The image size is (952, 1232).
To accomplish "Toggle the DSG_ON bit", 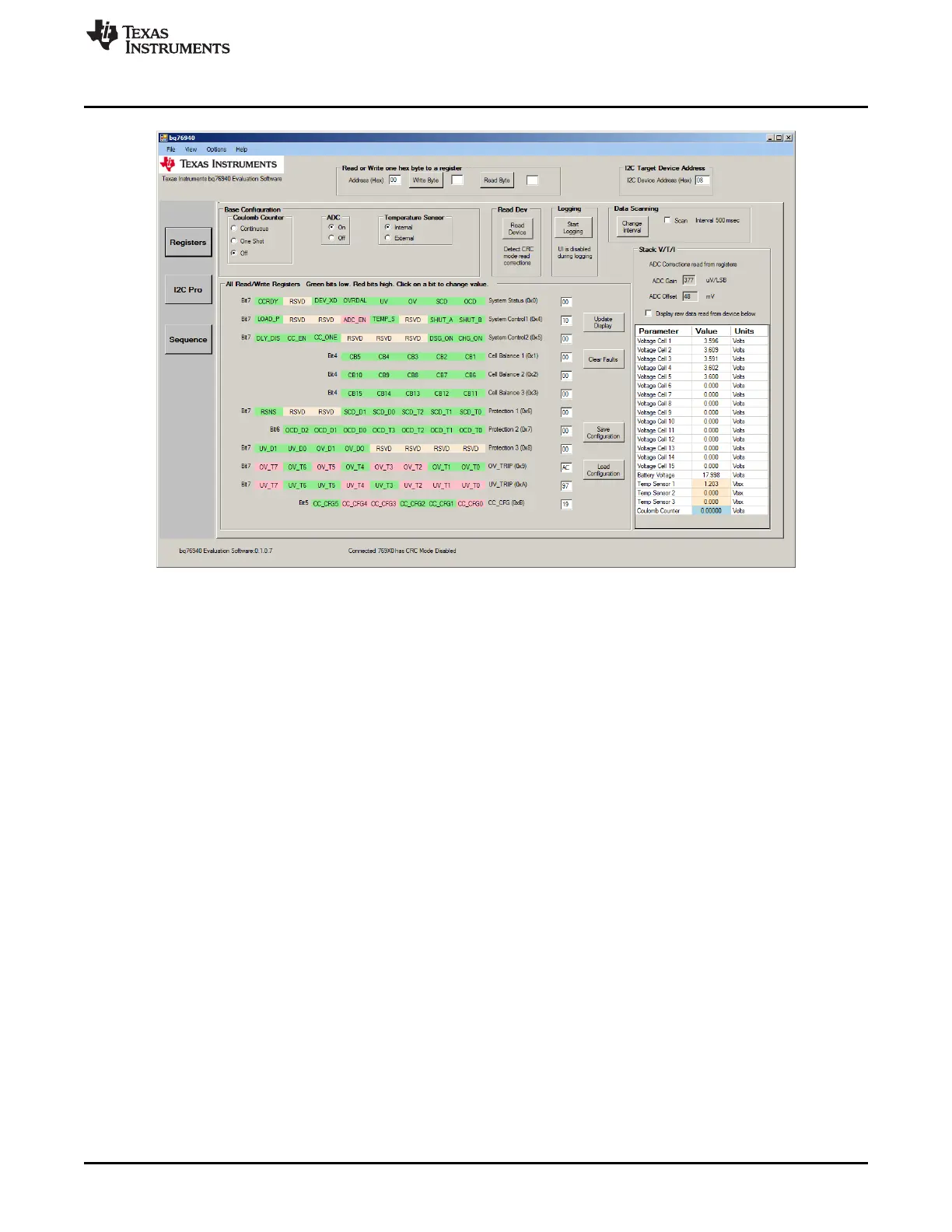I will click(x=441, y=338).
